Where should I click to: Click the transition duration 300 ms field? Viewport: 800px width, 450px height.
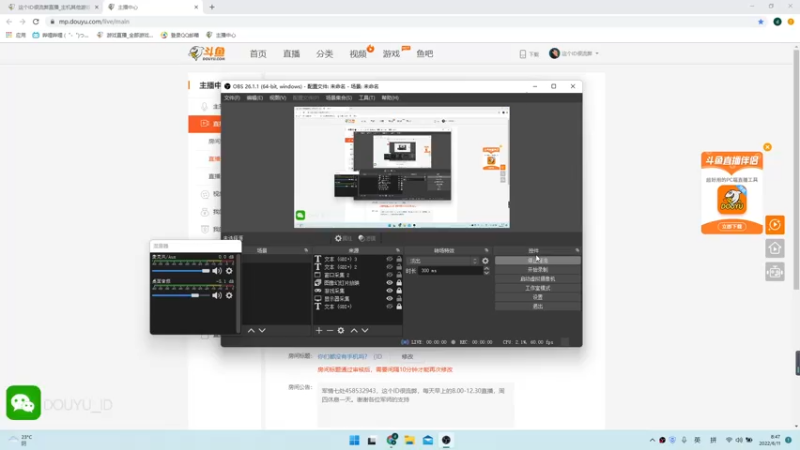pos(450,271)
